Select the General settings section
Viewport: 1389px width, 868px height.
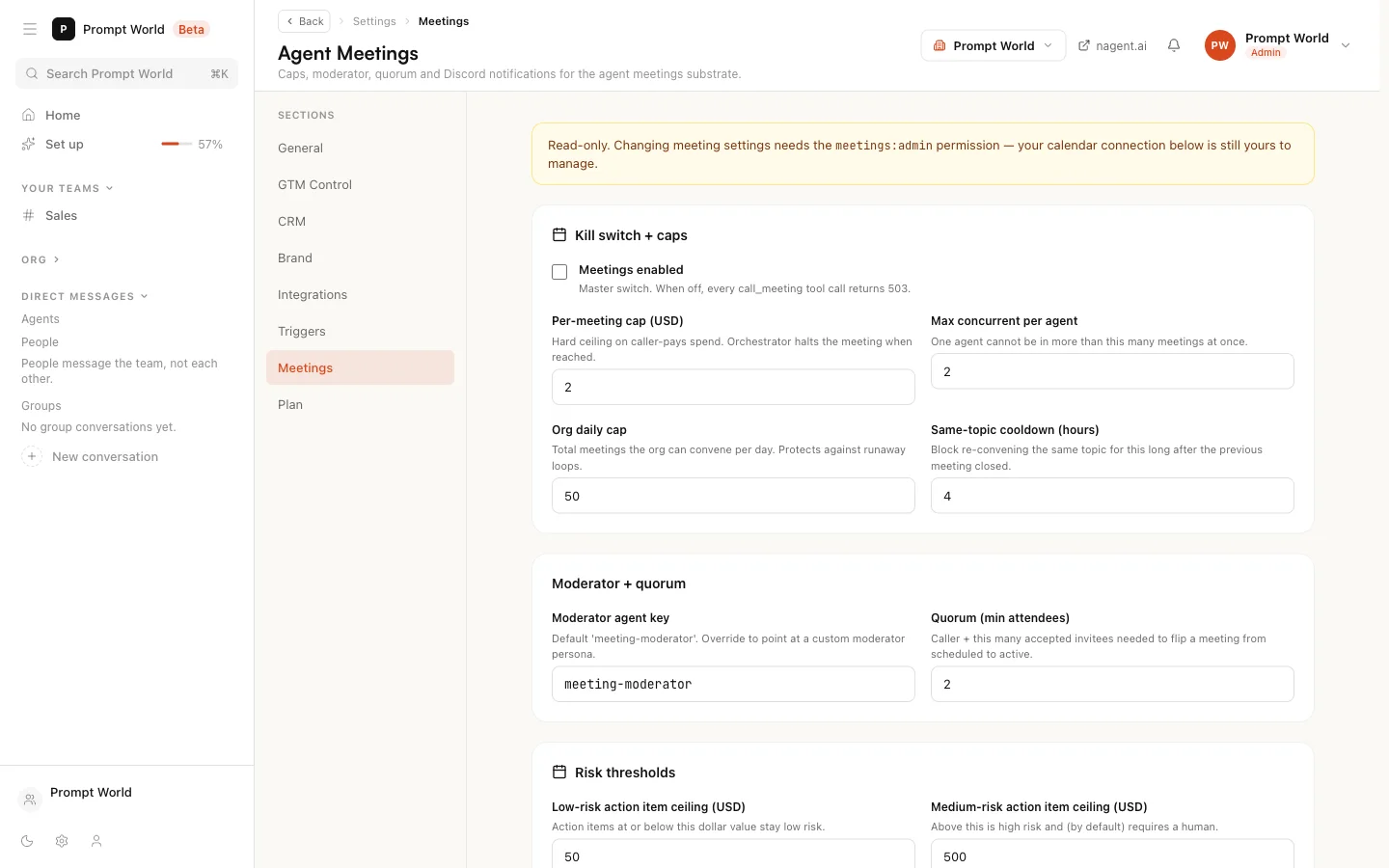pos(360,148)
